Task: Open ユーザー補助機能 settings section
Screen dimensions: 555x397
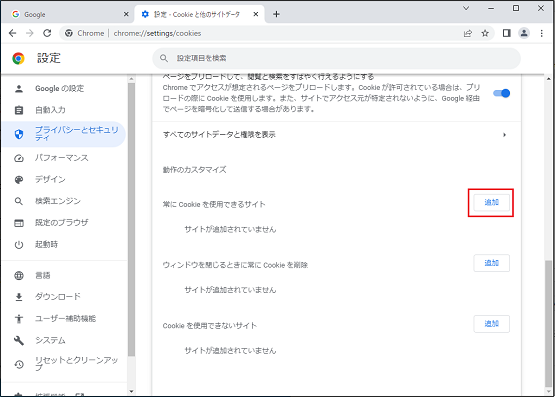Action: pos(64,318)
